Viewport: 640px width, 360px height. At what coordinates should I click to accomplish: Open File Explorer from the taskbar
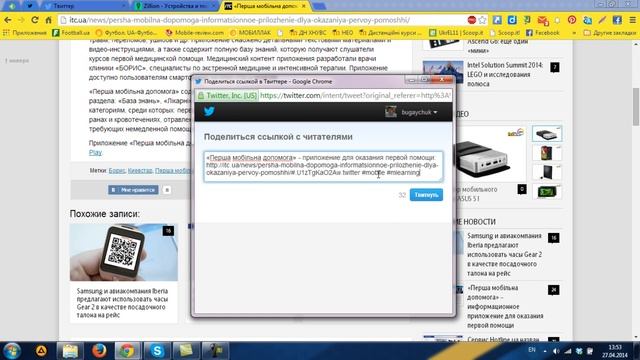(x=70, y=351)
